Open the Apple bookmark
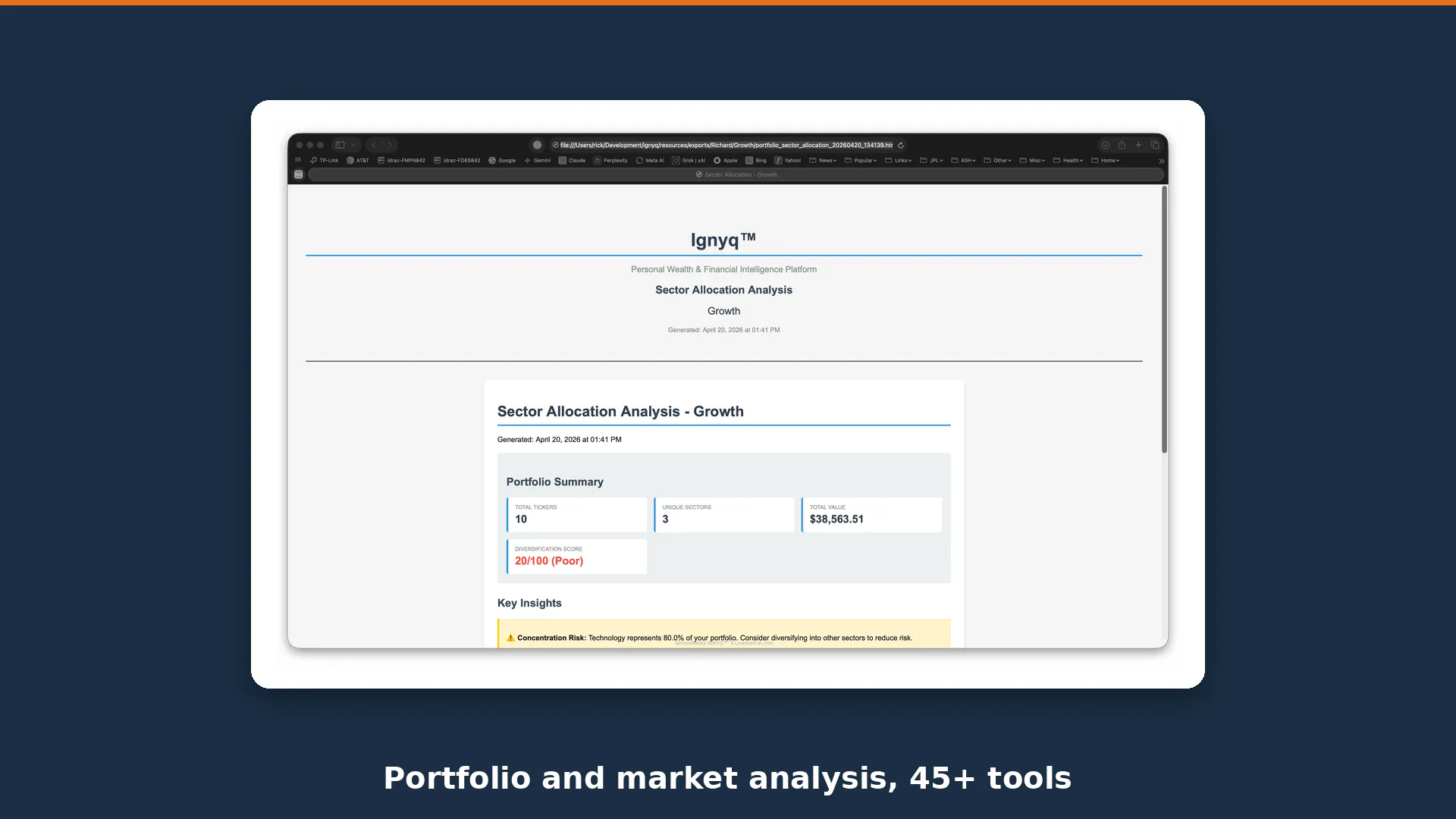The height and width of the screenshot is (819, 1456). (725, 161)
